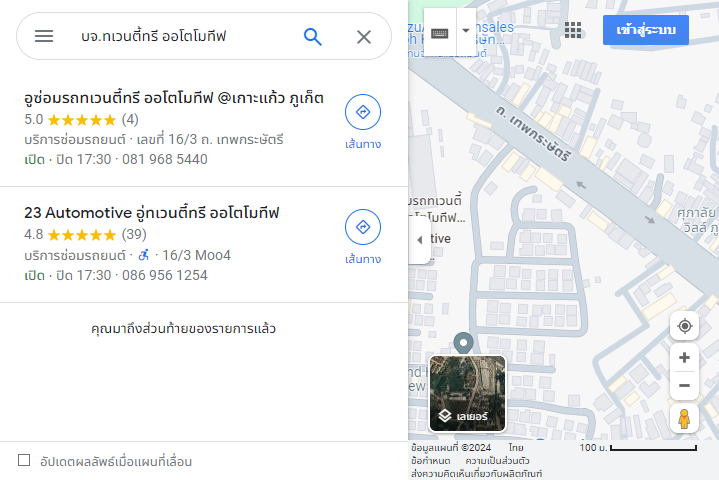Toggle อัปเดตผลลัพธ์เมื่อแผนที่เลื่อน checkbox
This screenshot has height=480, width=719.
point(24,460)
